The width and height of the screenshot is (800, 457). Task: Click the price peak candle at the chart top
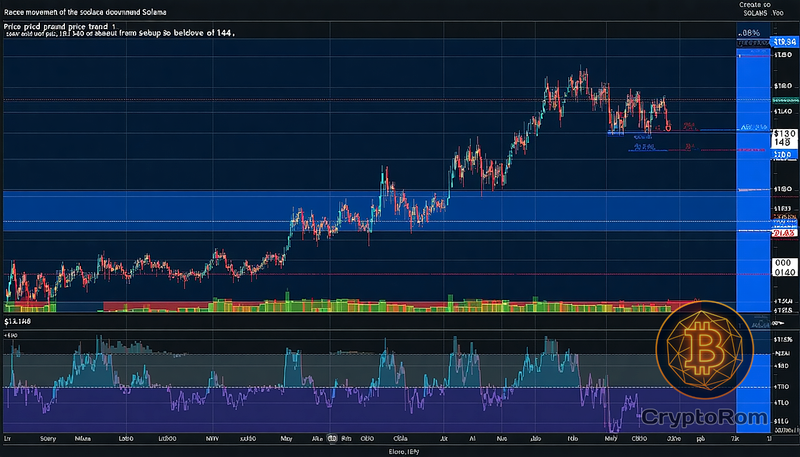pos(580,75)
